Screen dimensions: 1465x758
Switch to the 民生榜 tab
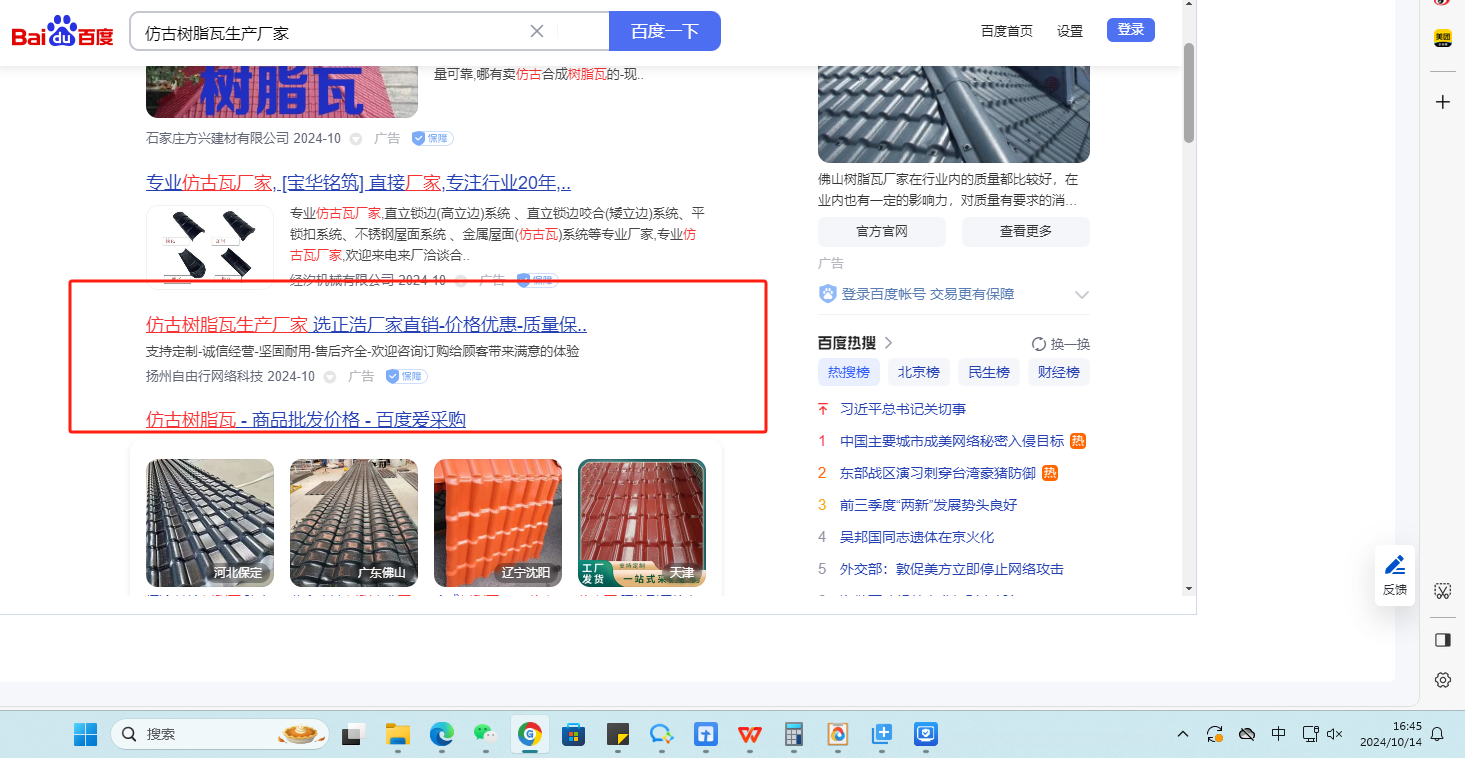pos(989,372)
